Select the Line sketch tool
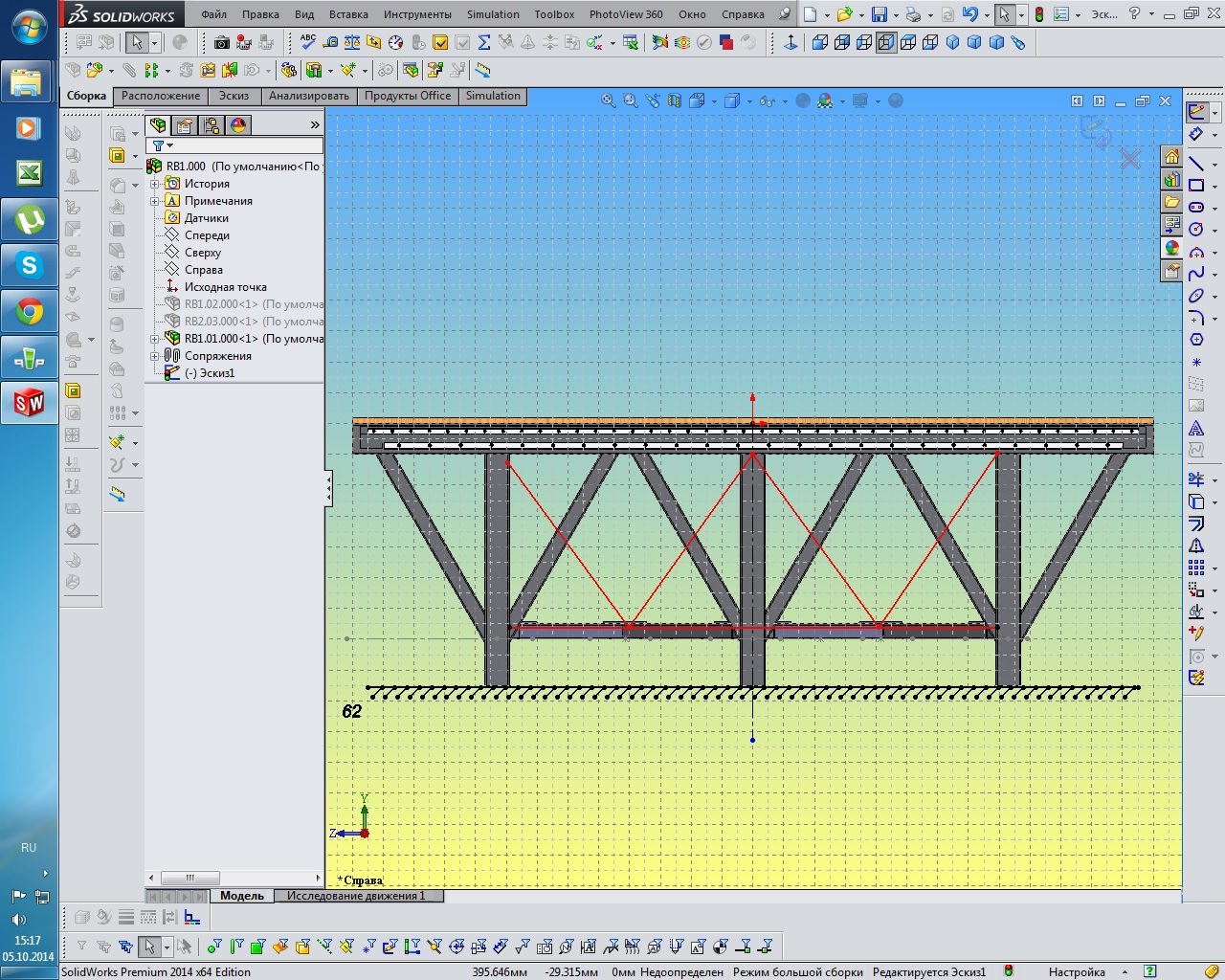The height and width of the screenshot is (980, 1225). (1196, 163)
